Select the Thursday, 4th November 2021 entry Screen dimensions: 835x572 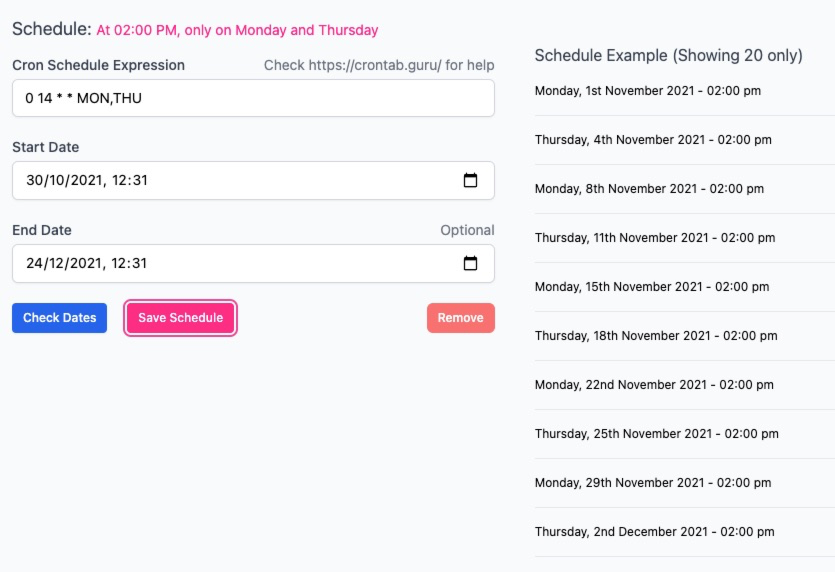[653, 140]
